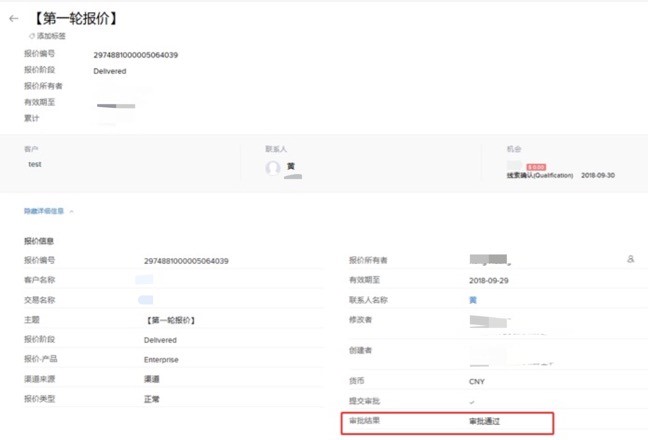The width and height of the screenshot is (648, 440).
Task: Click the blurred 交易名称 value
Action: [x=145, y=300]
